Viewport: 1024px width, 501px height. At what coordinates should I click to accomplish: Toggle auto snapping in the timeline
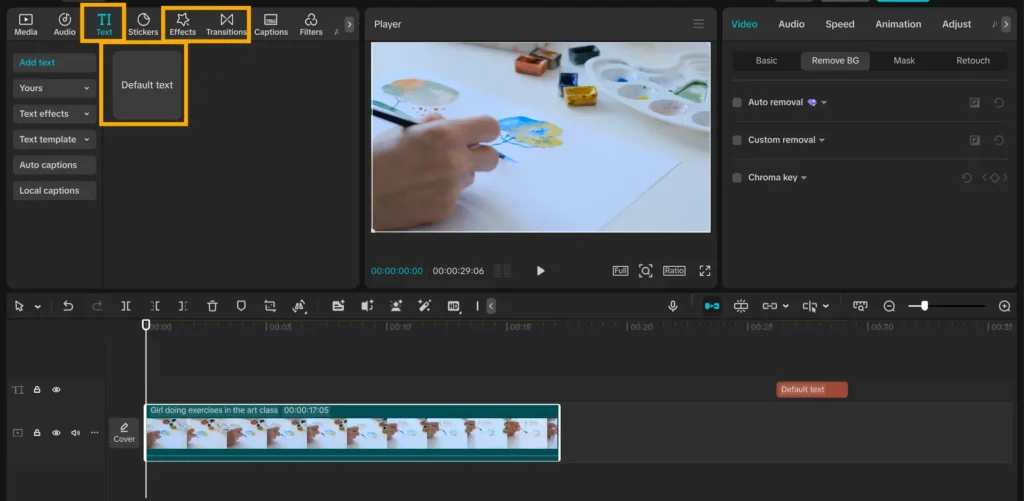(741, 306)
